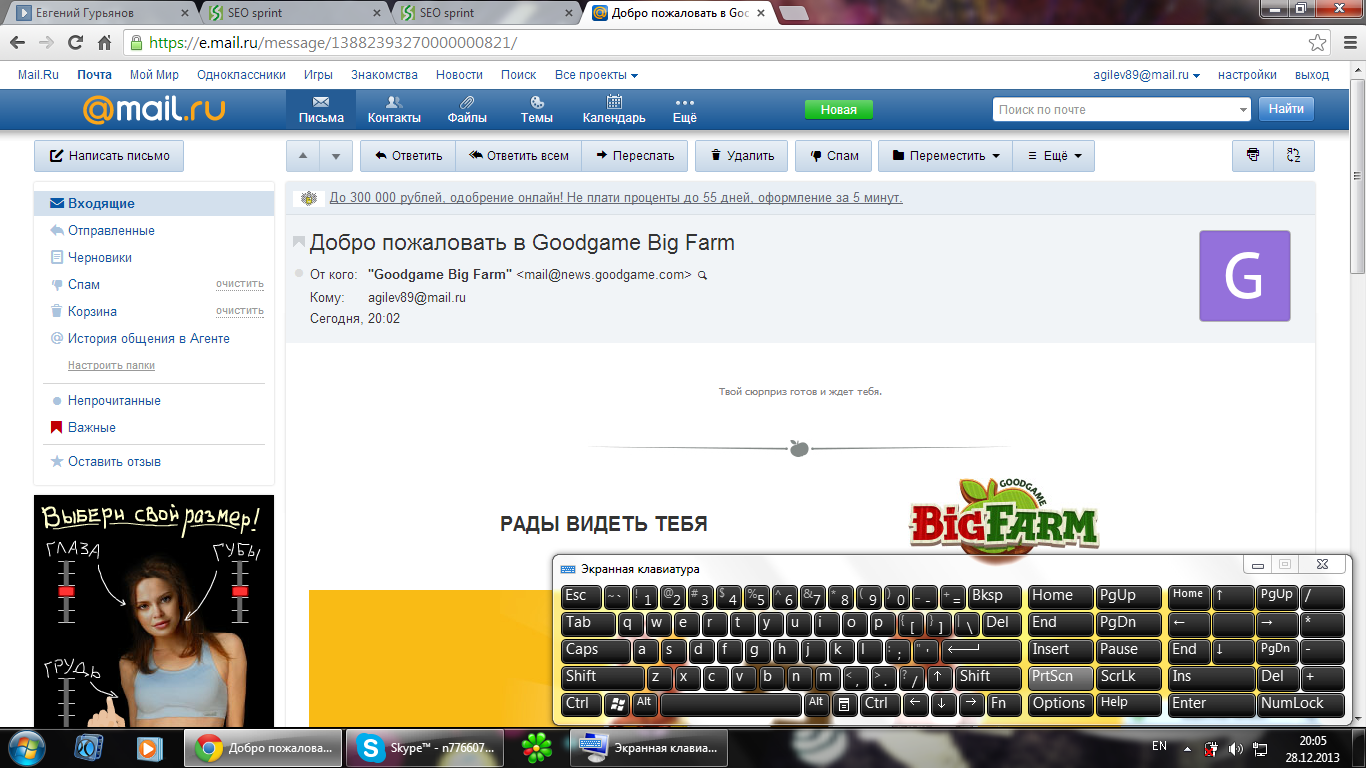
Task: Expand the Переместить dropdown
Action: click(x=945, y=156)
